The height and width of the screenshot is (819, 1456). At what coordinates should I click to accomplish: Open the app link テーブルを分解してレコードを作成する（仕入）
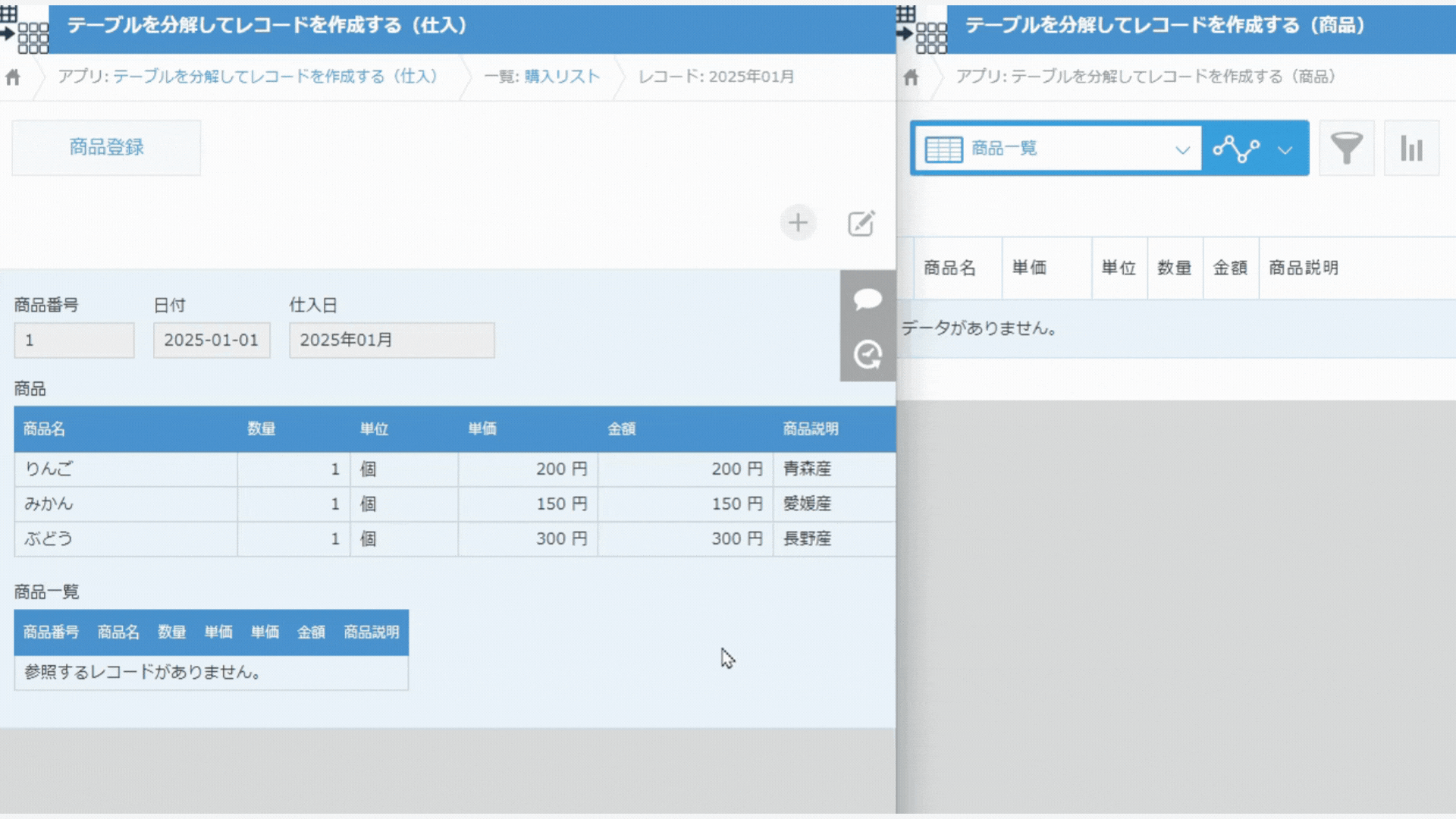(275, 77)
